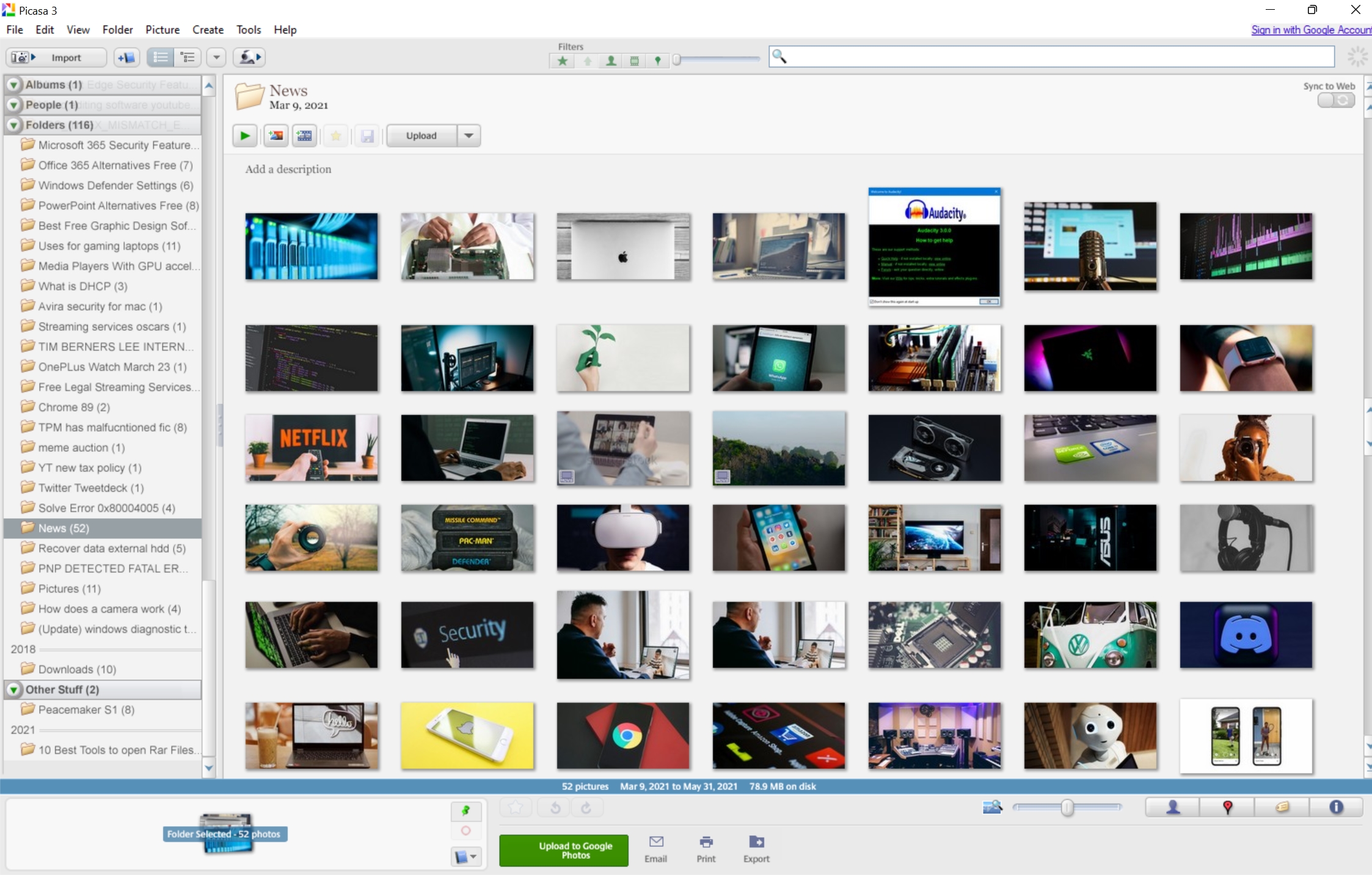Toggle the Folders section collapse arrow

point(13,125)
